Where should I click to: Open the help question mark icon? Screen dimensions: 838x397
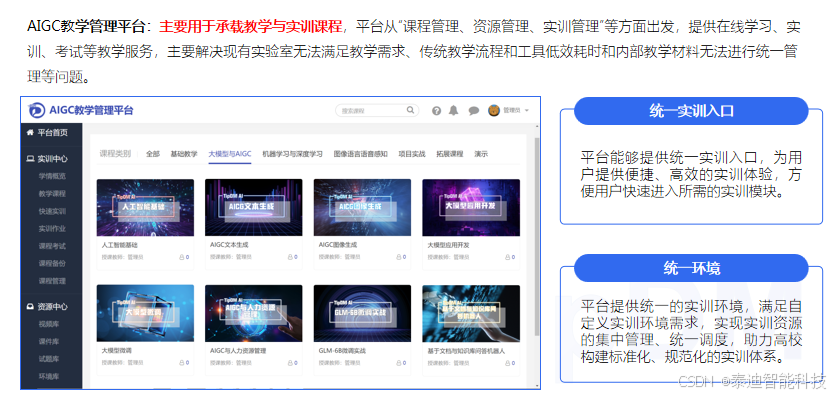(x=437, y=111)
